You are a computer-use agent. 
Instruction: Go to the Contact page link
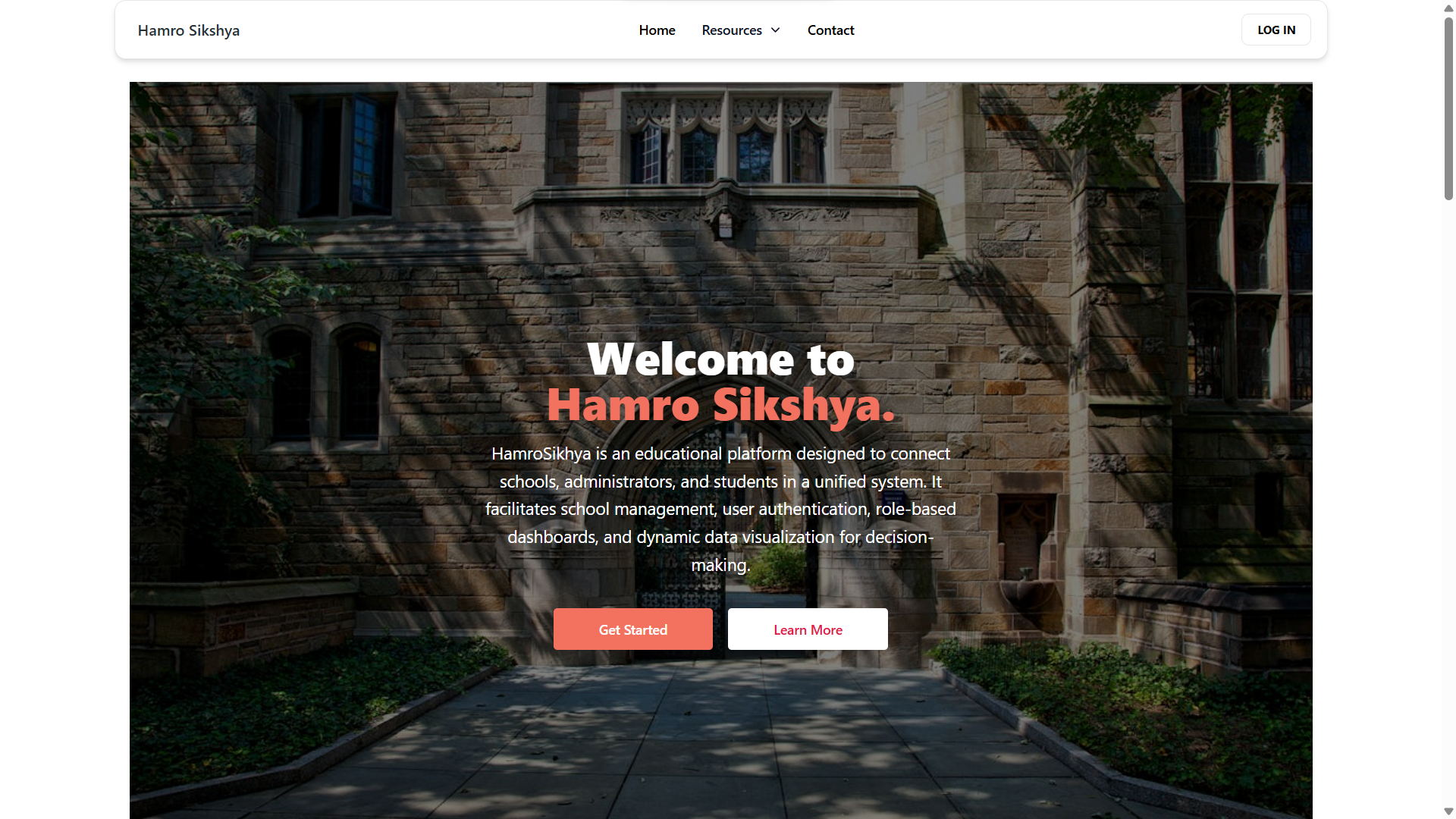[830, 30]
